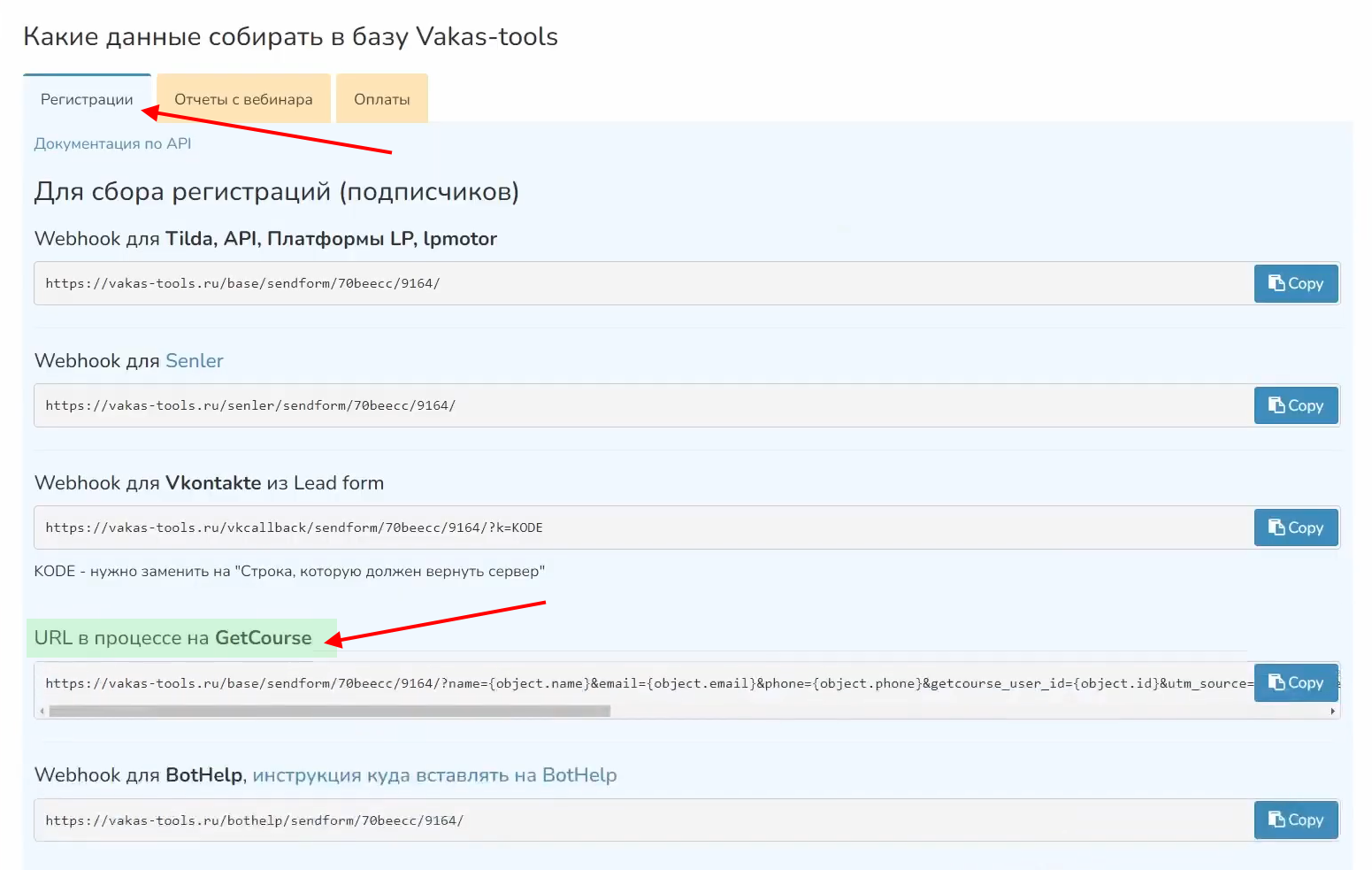Screen dimensions: 1372x870
Task: Follow the Senler link in heading
Action: tap(194, 361)
